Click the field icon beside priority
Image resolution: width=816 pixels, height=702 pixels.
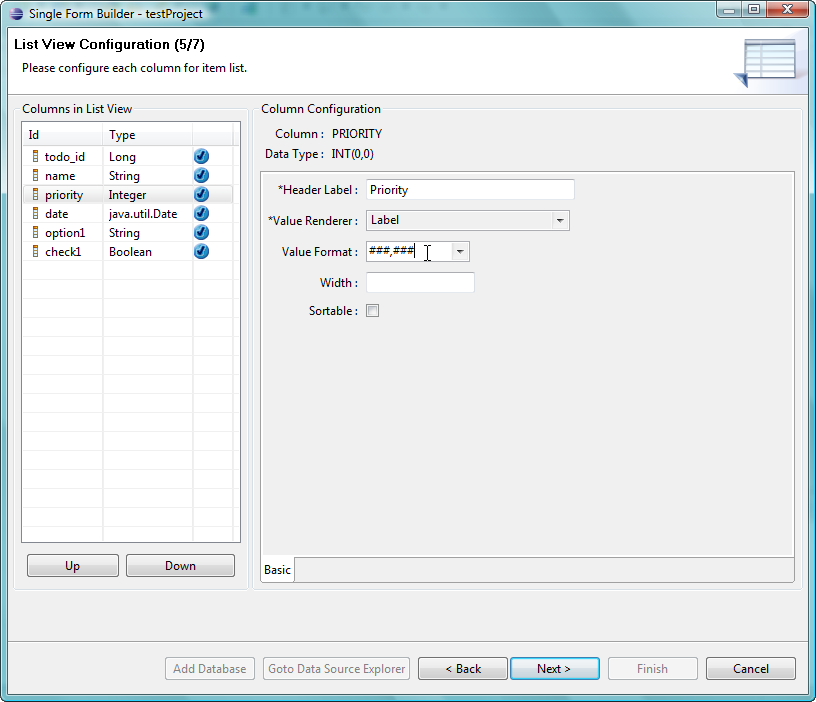point(35,194)
